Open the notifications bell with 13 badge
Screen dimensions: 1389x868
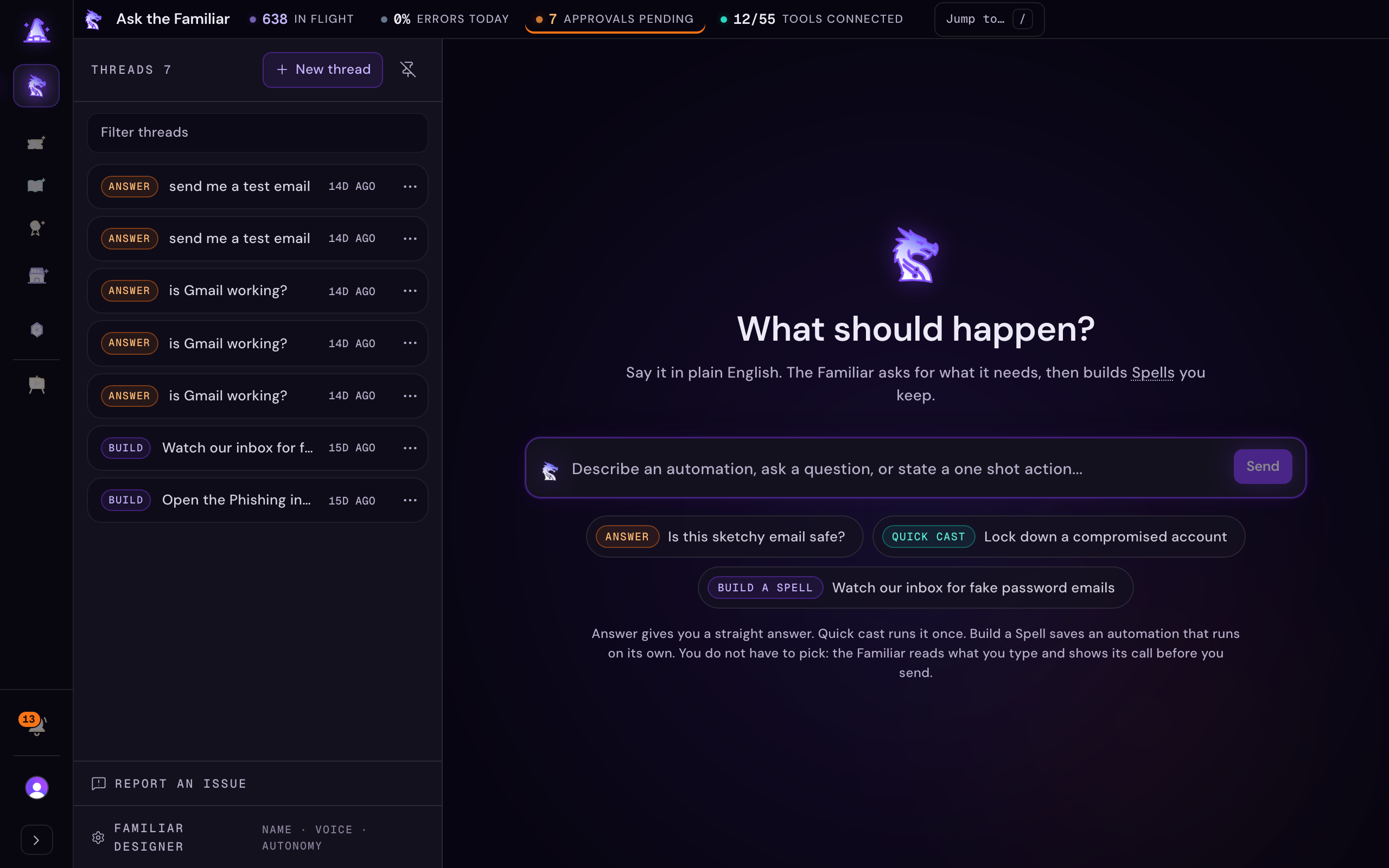36,724
